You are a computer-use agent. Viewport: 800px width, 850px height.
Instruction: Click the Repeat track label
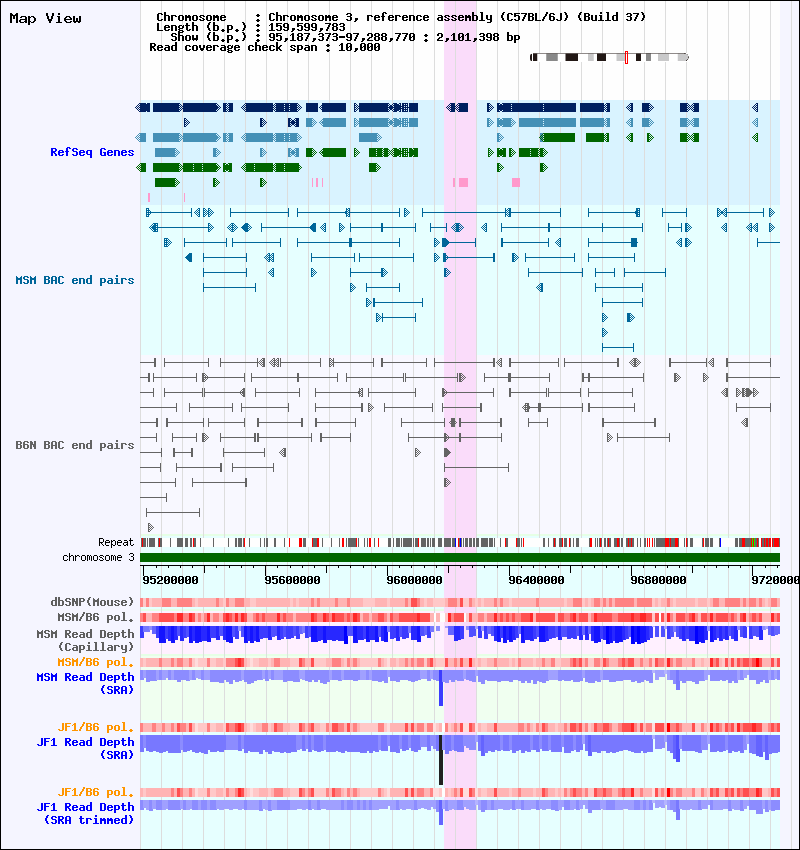tap(116, 542)
